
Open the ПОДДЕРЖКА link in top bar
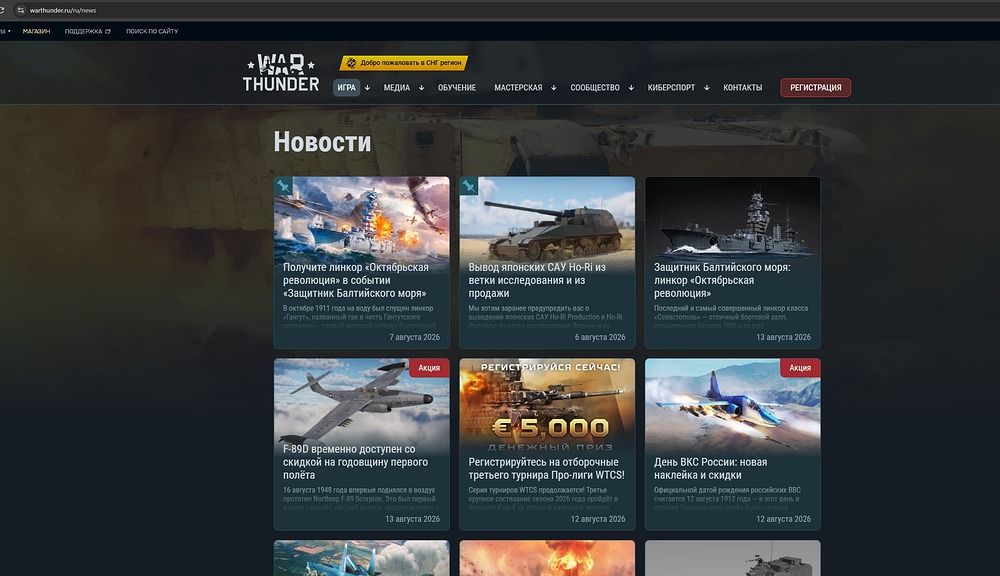pos(84,31)
